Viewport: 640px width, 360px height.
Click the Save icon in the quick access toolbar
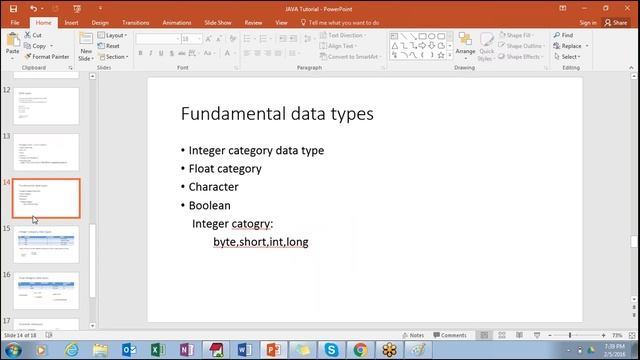pyautogui.click(x=13, y=9)
